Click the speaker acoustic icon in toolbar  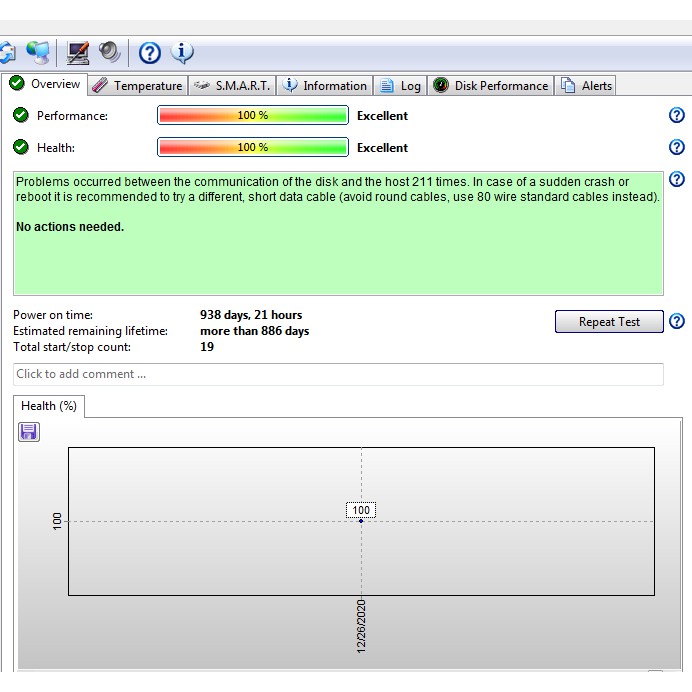tap(109, 53)
